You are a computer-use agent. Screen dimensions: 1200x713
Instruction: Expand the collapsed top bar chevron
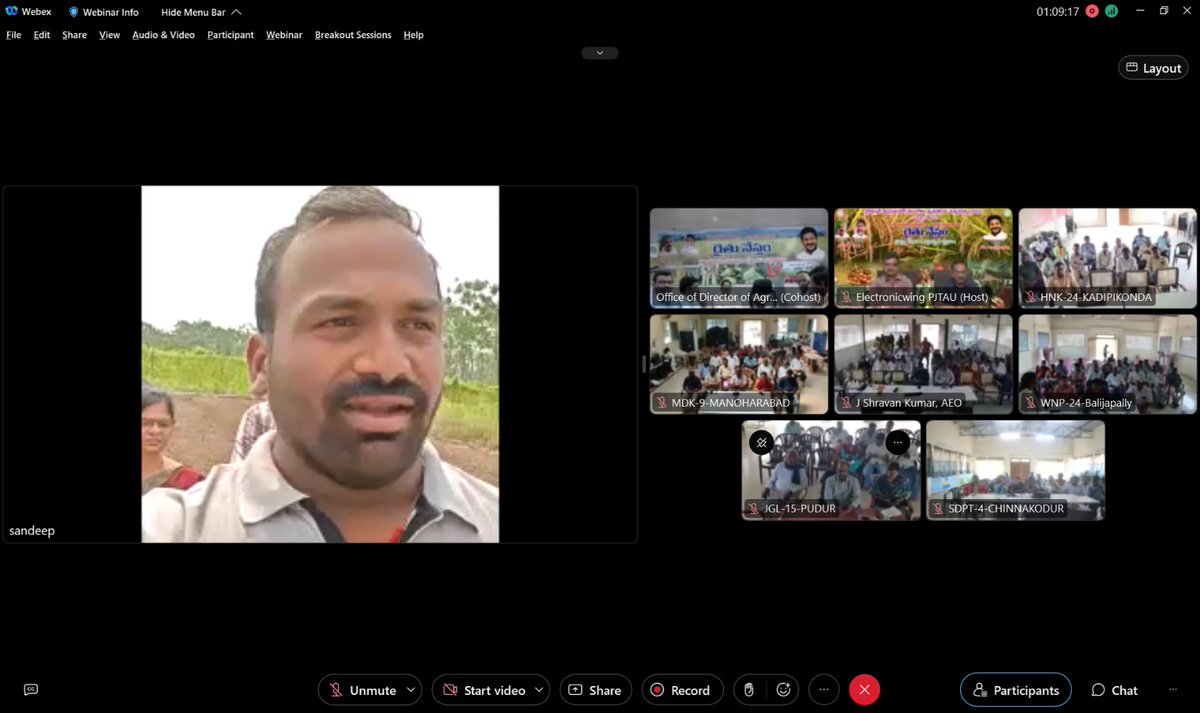coord(600,53)
